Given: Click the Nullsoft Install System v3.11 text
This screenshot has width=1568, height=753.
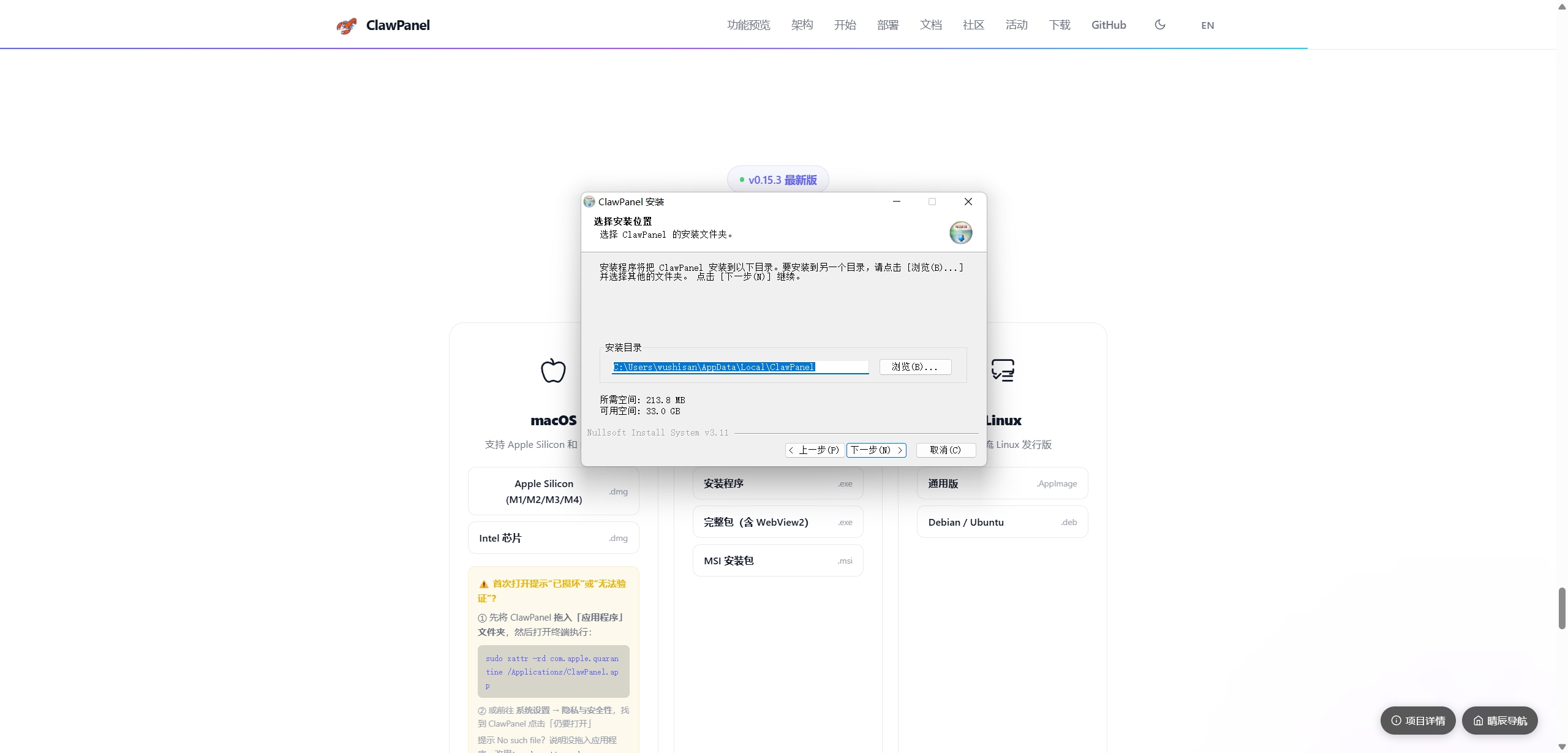Looking at the screenshot, I should click(x=658, y=433).
